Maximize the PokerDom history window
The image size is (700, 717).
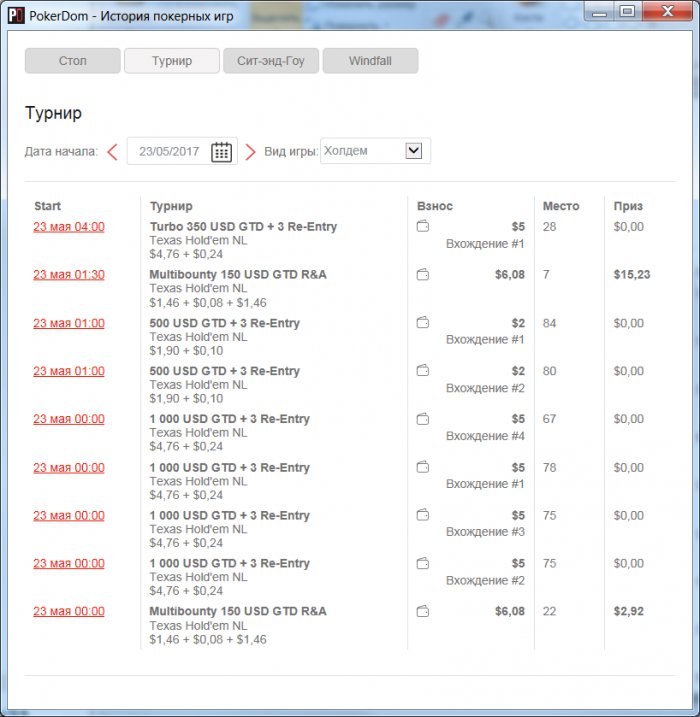(x=627, y=11)
